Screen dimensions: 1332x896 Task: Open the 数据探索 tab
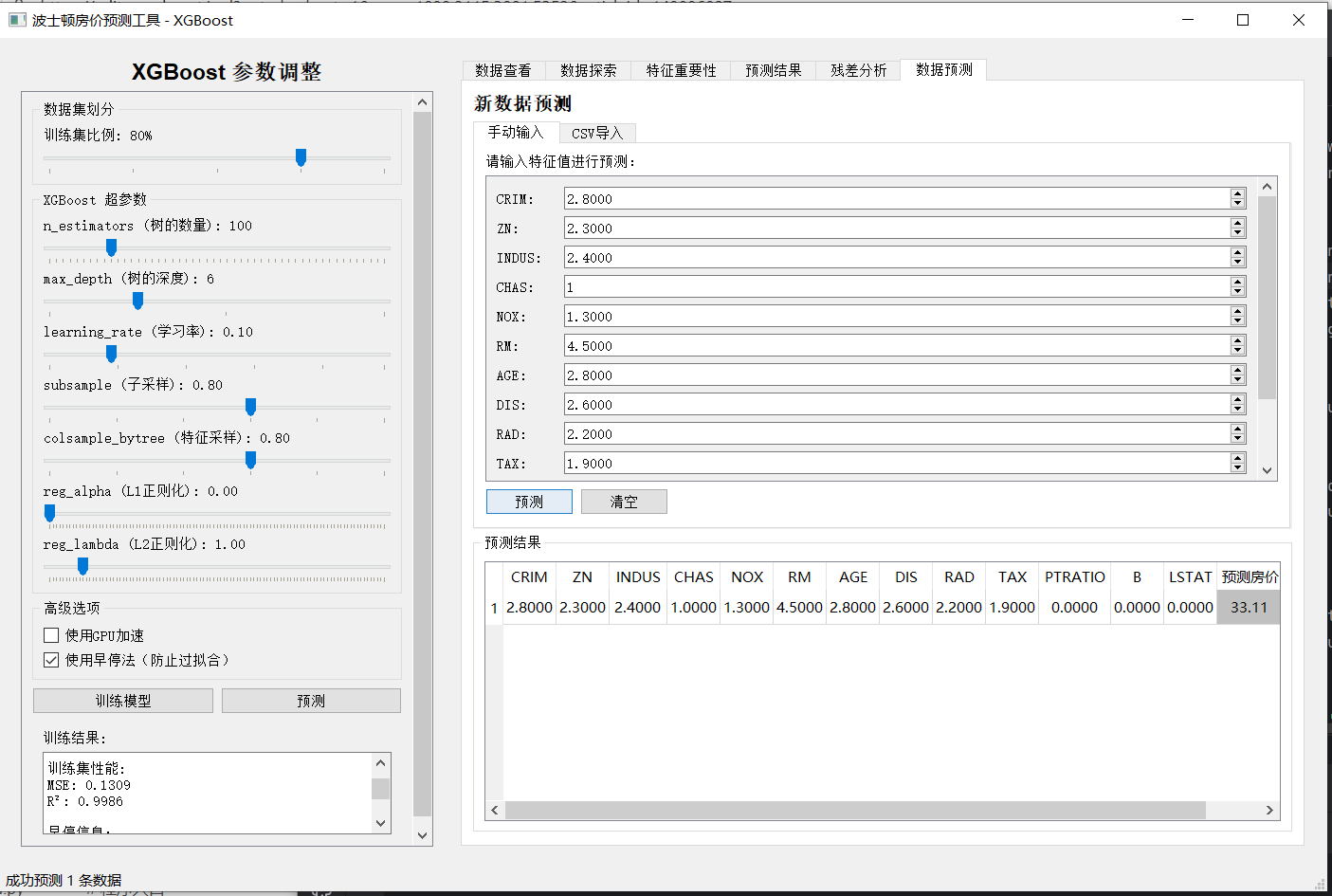(x=589, y=70)
